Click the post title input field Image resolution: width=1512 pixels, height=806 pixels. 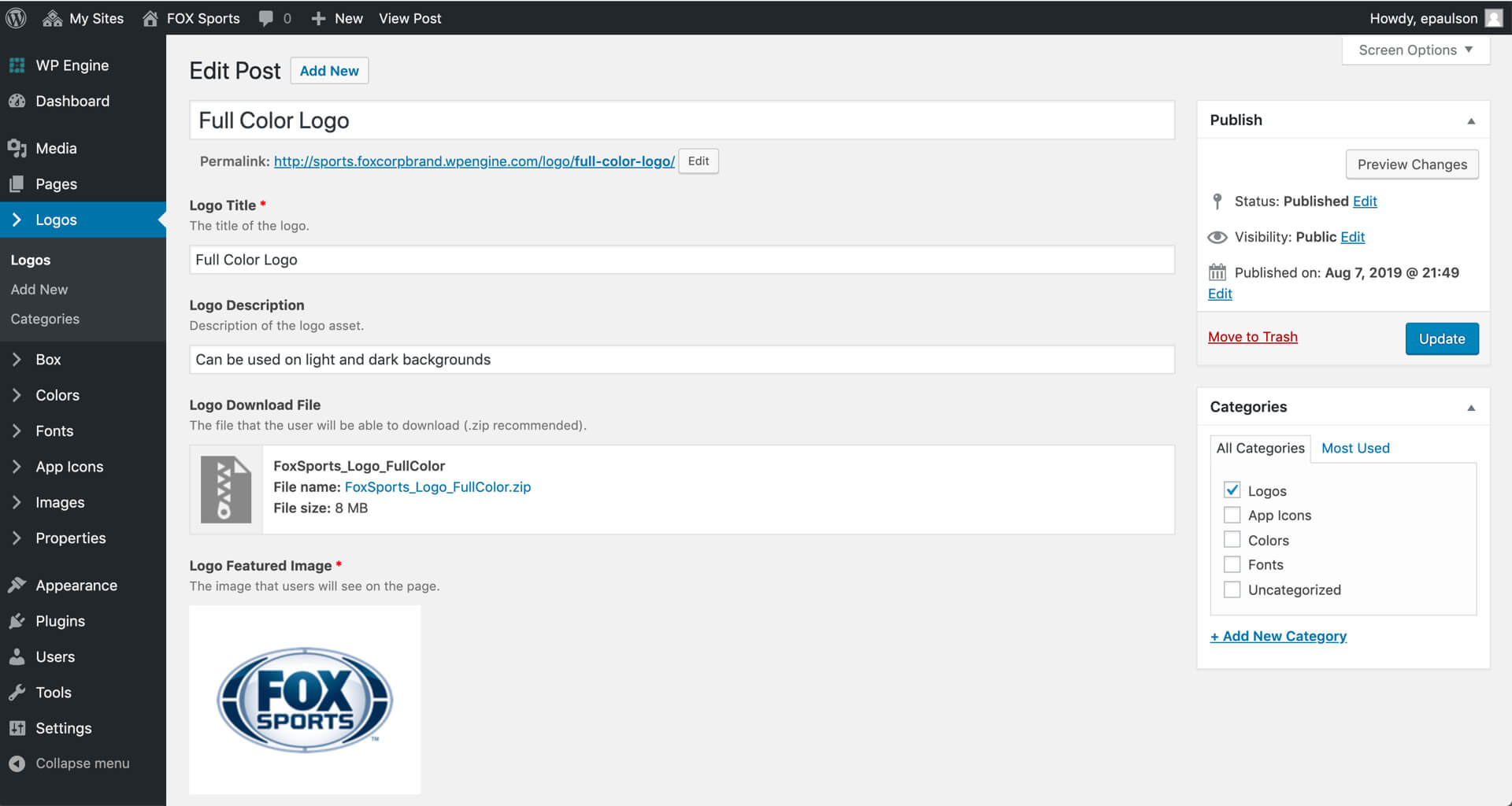(682, 120)
